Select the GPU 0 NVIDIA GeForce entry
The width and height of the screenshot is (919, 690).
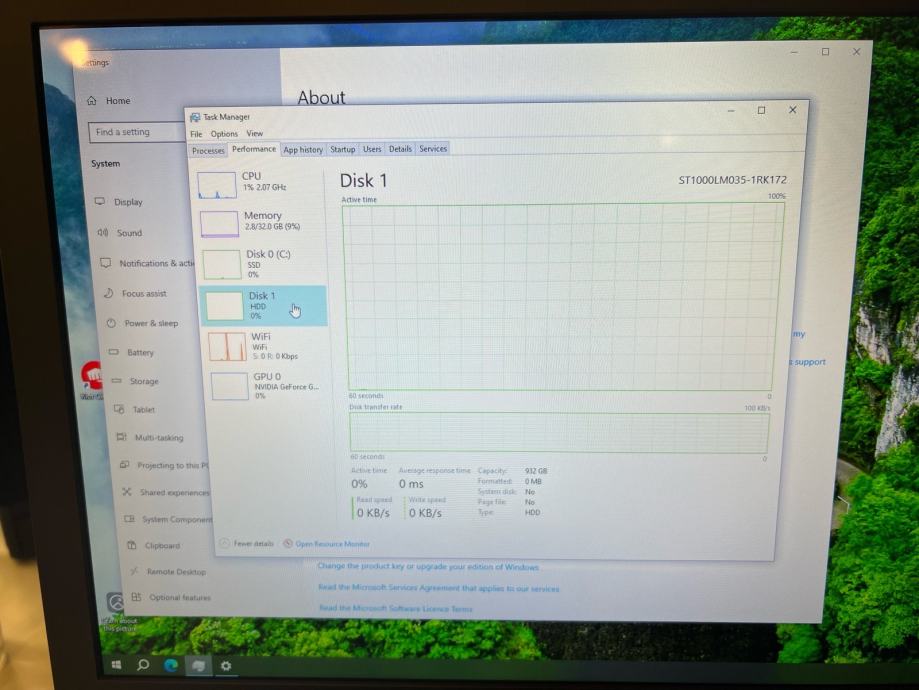click(x=266, y=386)
